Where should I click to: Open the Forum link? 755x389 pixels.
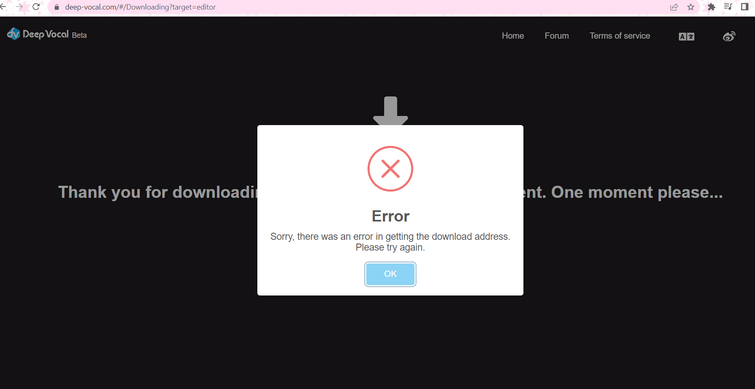[x=557, y=36]
